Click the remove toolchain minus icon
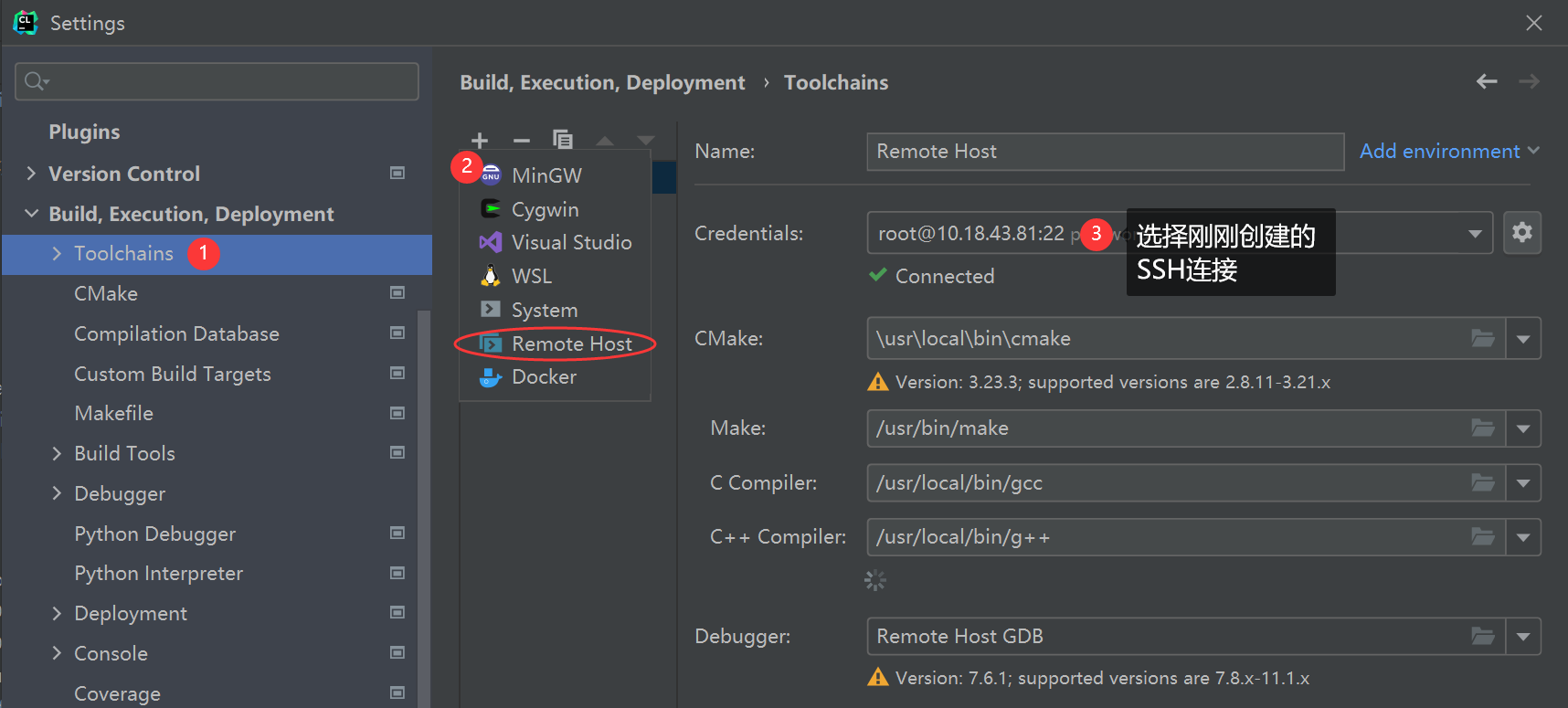1568x708 pixels. click(522, 140)
